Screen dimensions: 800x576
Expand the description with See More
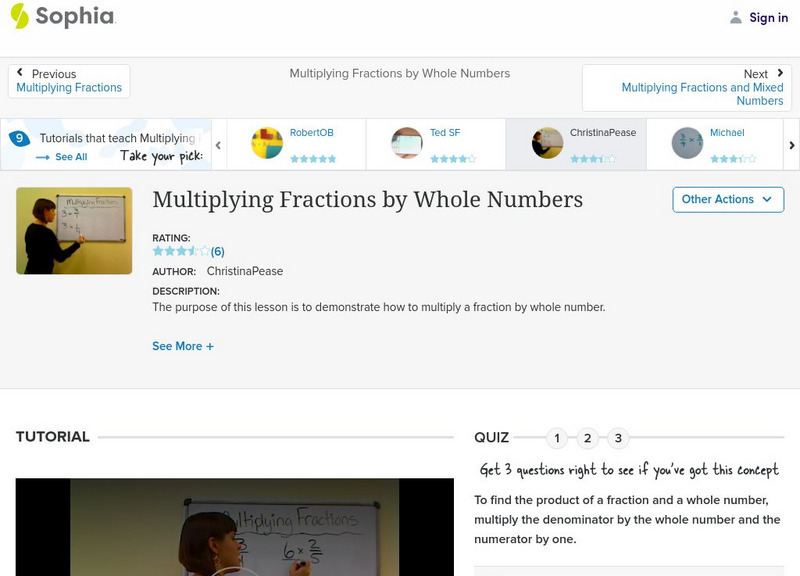click(x=183, y=346)
